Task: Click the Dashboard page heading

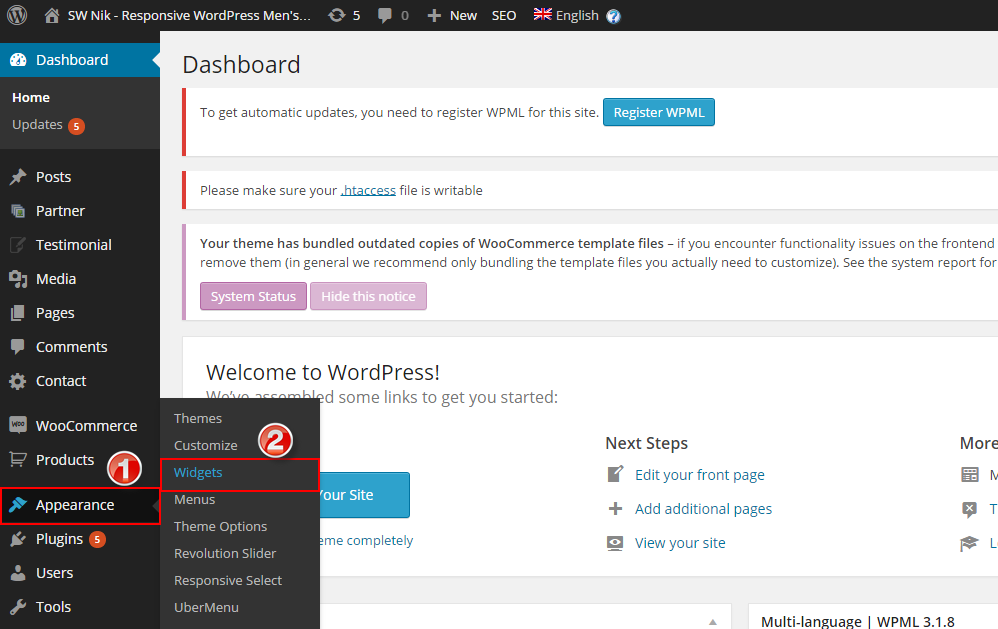Action: (x=241, y=64)
